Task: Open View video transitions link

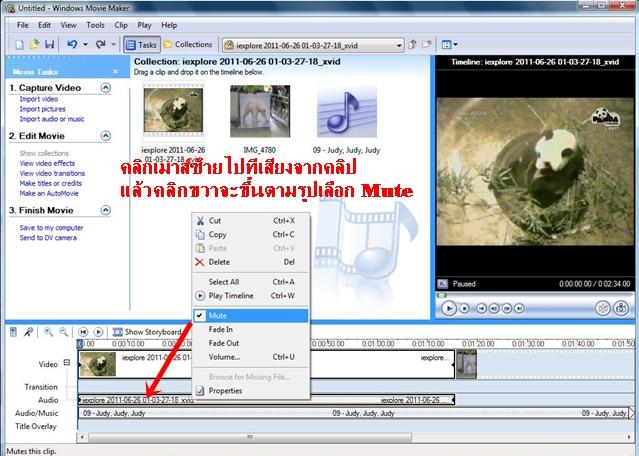Action: point(52,173)
